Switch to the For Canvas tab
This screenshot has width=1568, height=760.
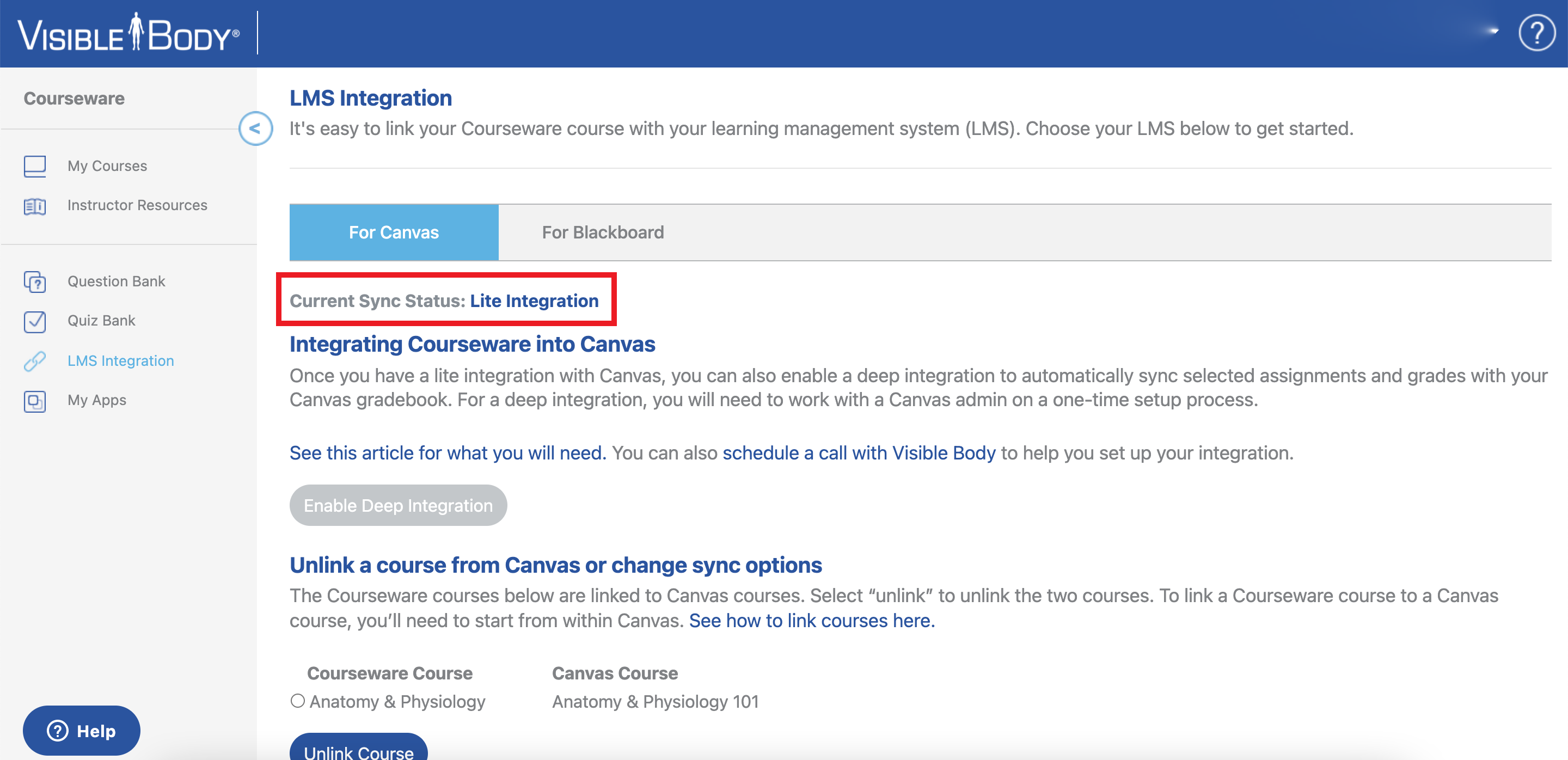point(393,232)
